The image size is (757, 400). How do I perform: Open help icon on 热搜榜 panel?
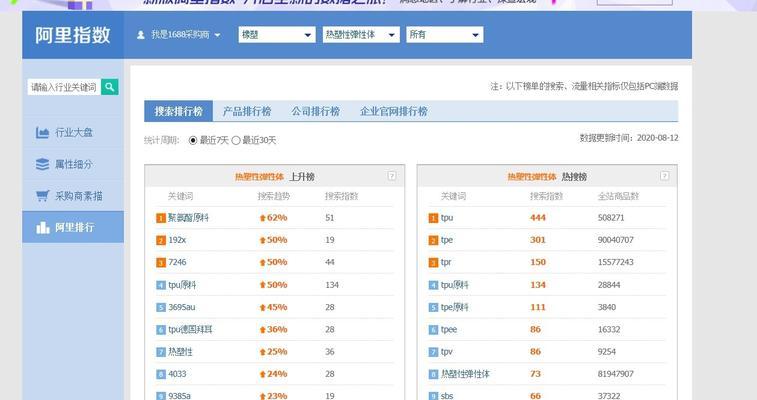(x=665, y=176)
